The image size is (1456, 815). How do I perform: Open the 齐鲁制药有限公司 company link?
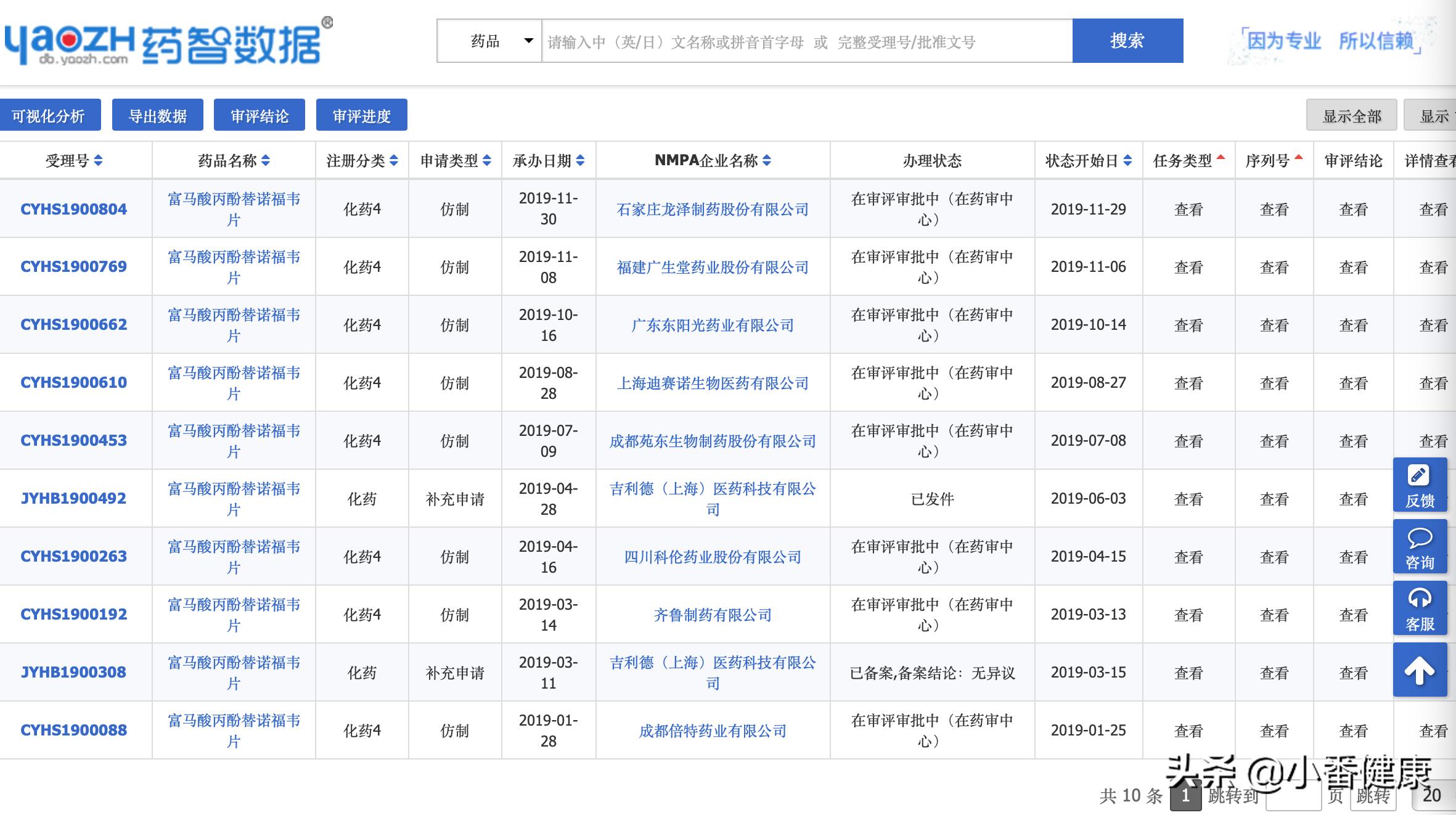tap(712, 614)
